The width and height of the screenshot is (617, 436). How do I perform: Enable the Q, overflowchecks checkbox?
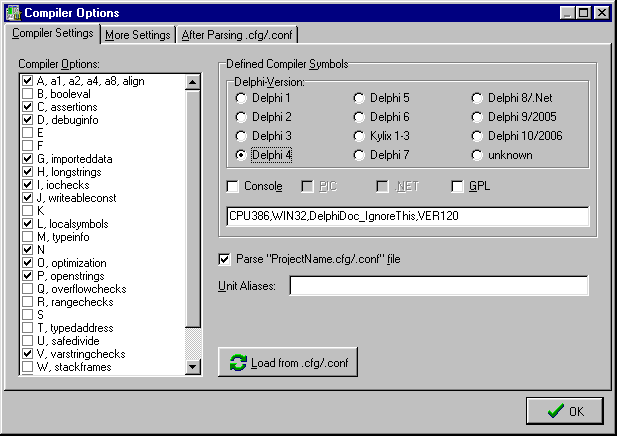(28, 288)
